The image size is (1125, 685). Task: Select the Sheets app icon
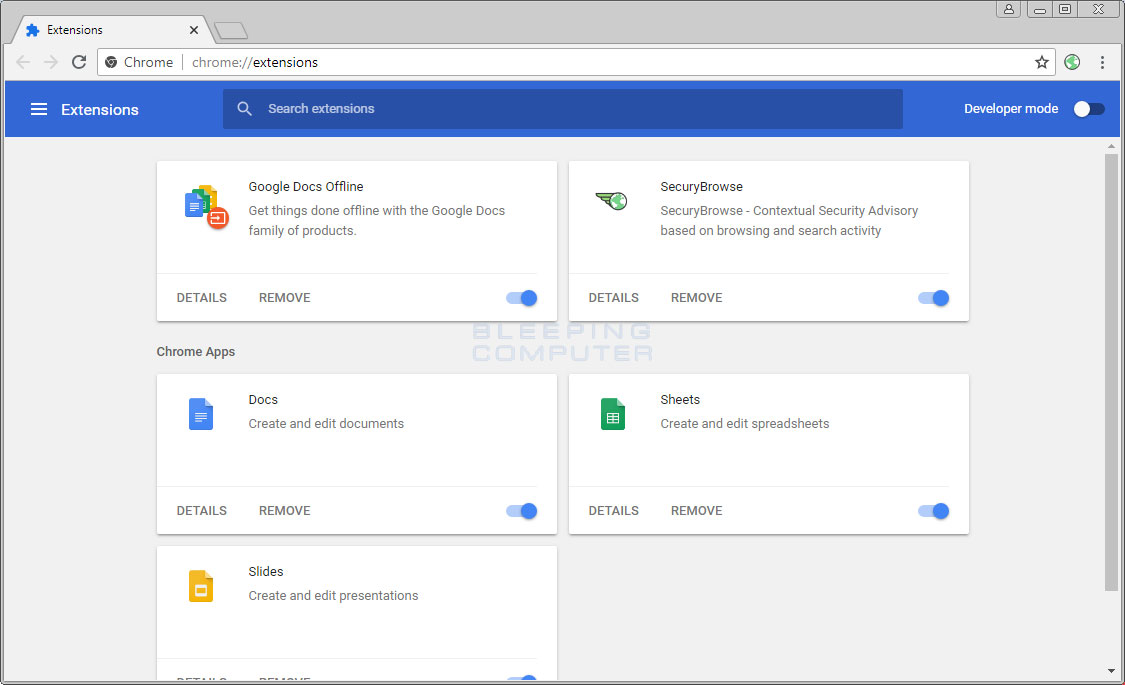click(613, 413)
